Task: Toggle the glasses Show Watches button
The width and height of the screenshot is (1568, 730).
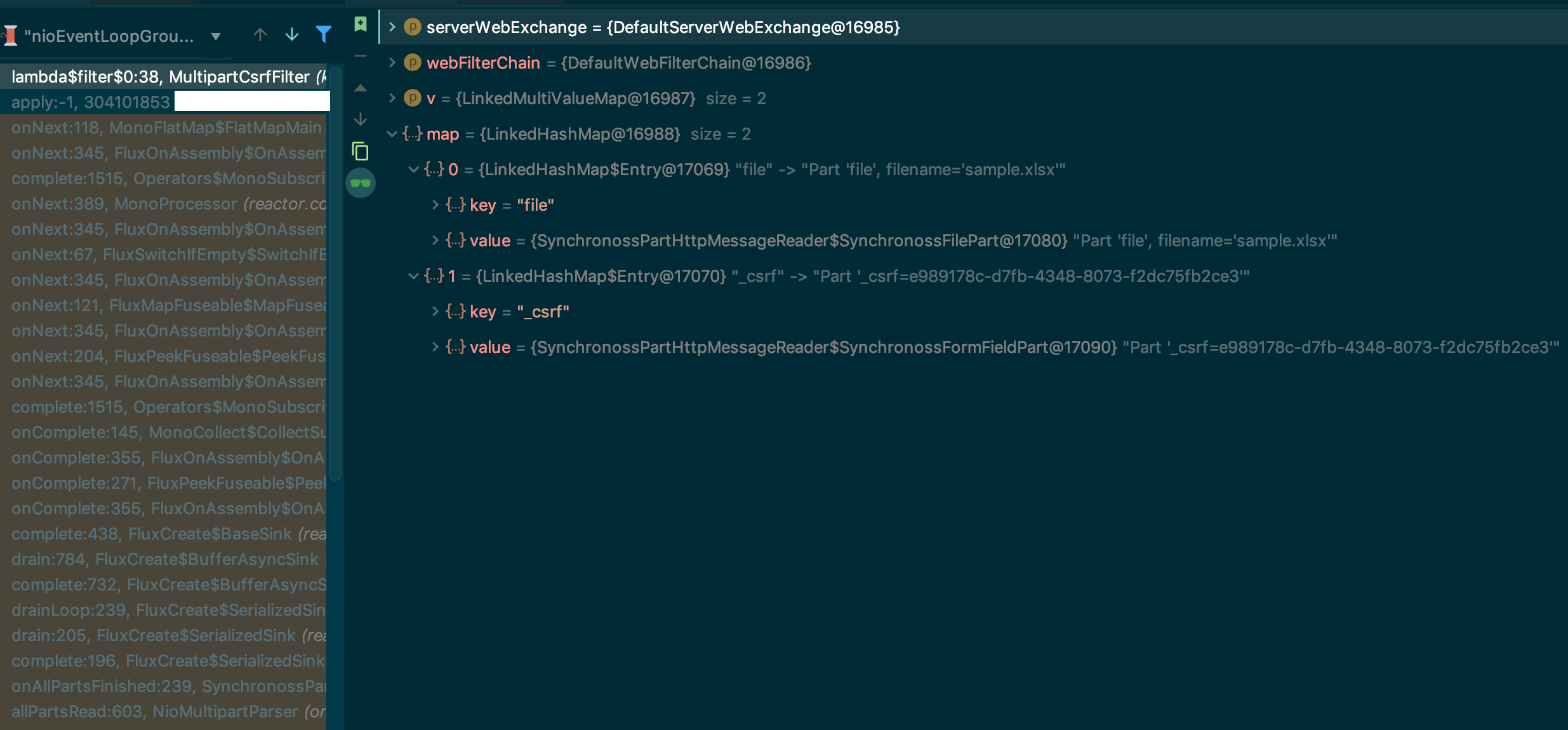Action: coord(361,183)
